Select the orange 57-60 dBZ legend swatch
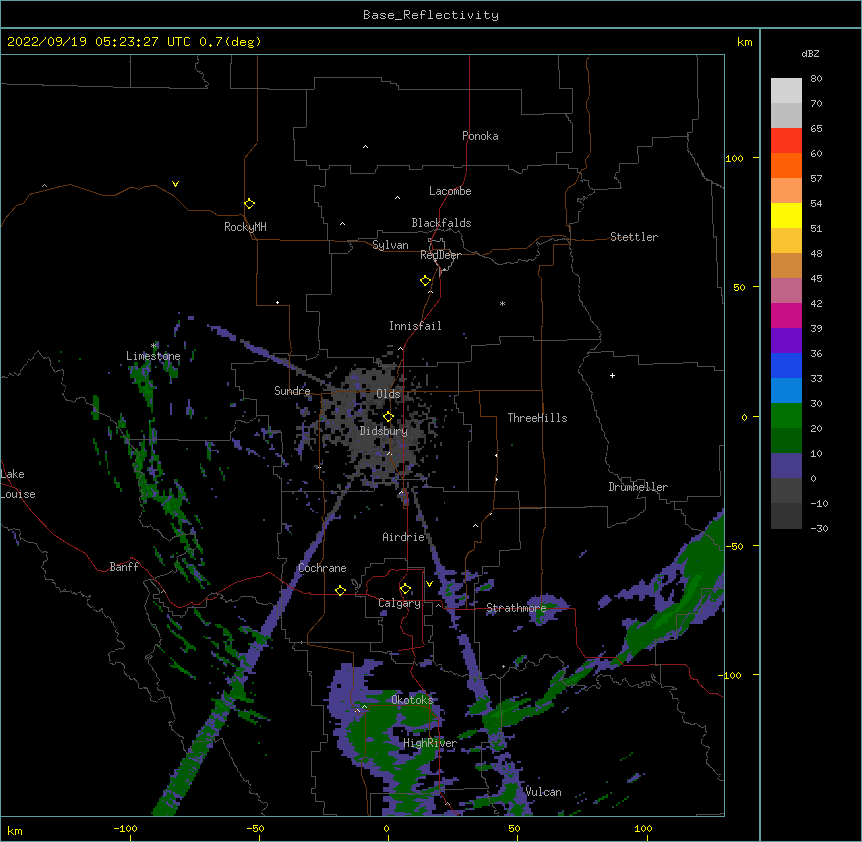Viewport: 862px width, 842px height. pos(786,165)
